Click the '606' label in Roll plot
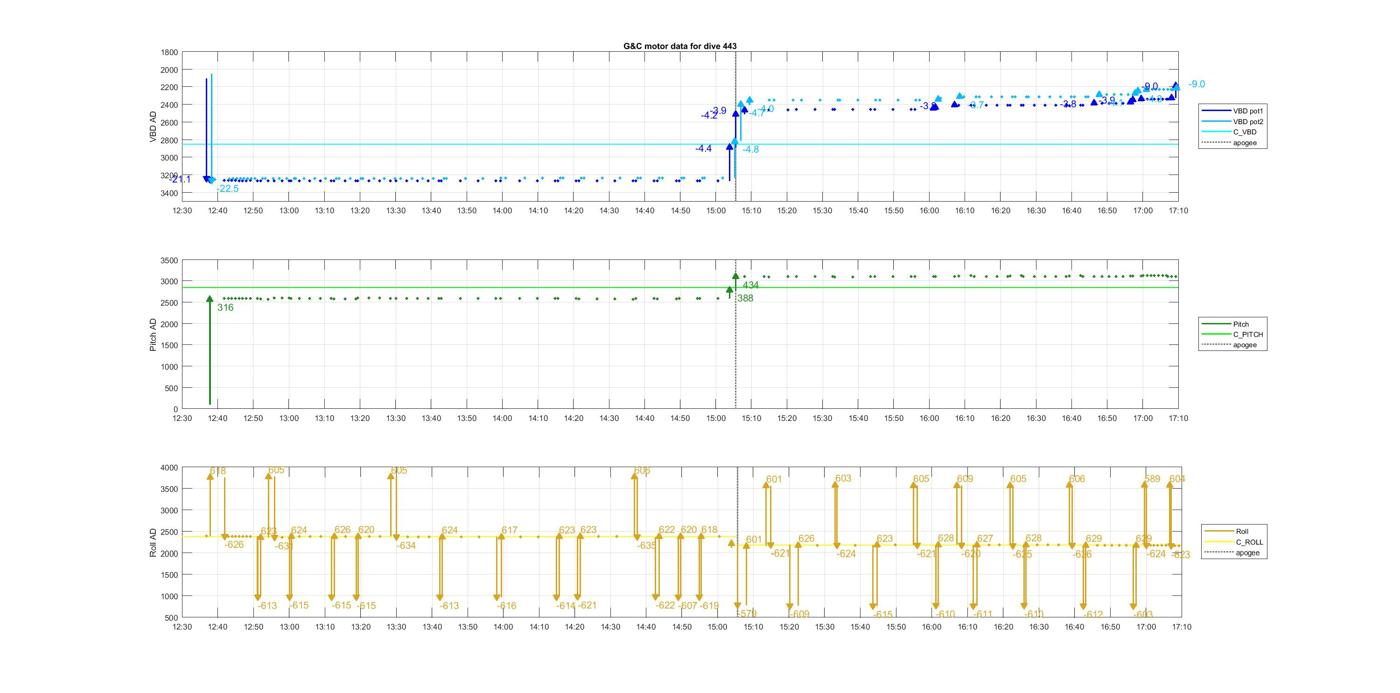This screenshot has height=693, width=1400. (1077, 479)
